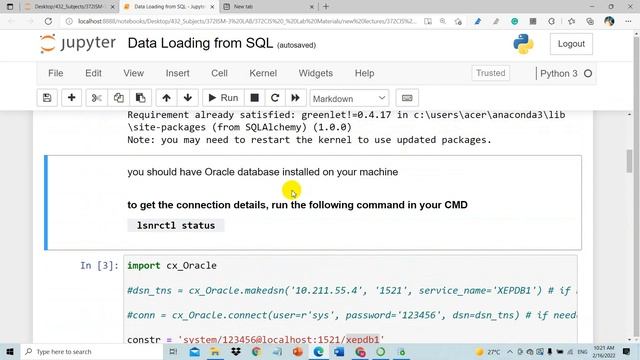The height and width of the screenshot is (360, 640).
Task: Click the Jupyter logo
Action: coord(78,43)
